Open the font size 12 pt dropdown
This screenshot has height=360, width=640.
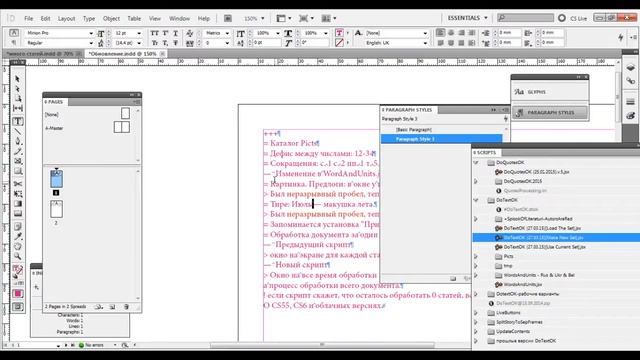click(x=139, y=33)
